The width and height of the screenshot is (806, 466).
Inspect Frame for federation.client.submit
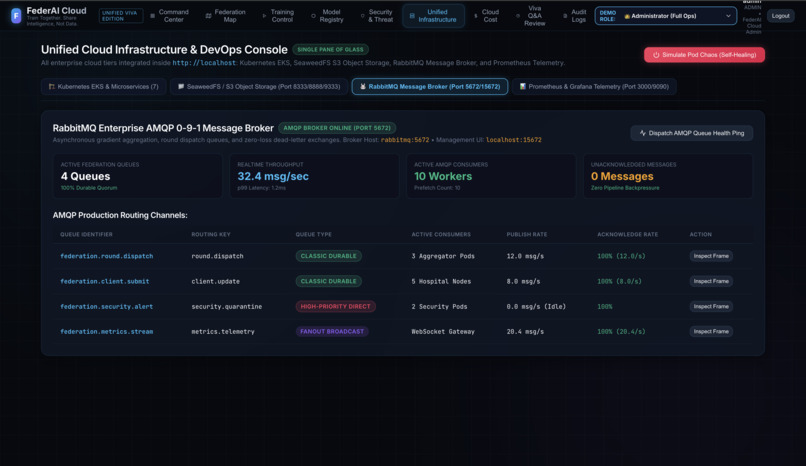tap(711, 281)
